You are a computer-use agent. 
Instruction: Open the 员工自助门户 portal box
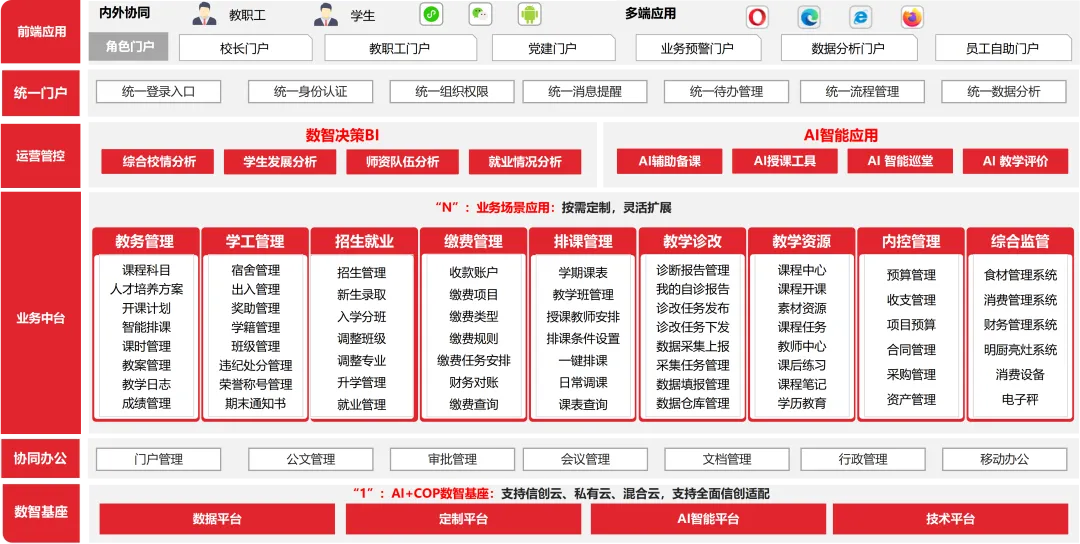[1002, 48]
